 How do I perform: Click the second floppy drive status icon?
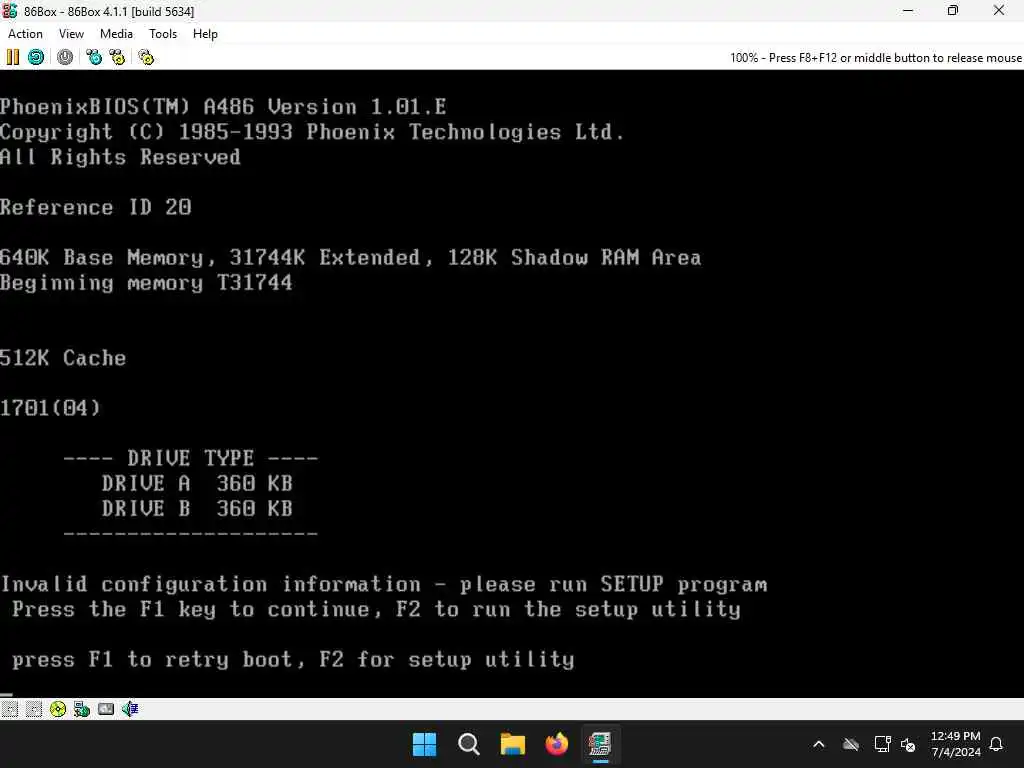[x=33, y=709]
